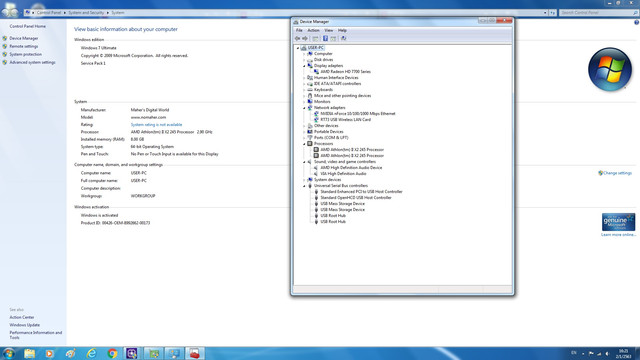Click the shield icon beside System protection

click(x=5, y=54)
